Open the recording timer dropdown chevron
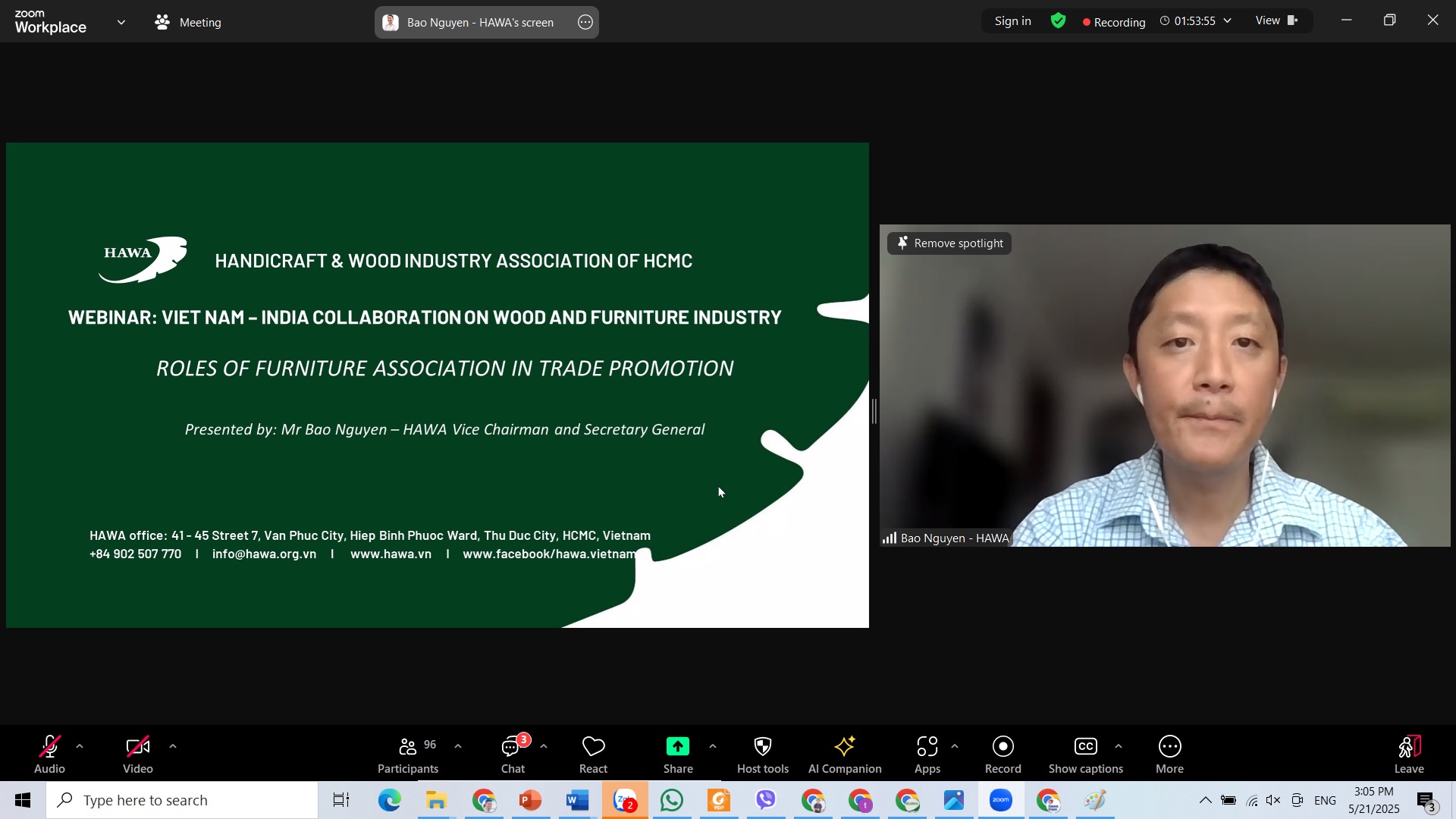Viewport: 1456px width, 819px height. [1228, 21]
